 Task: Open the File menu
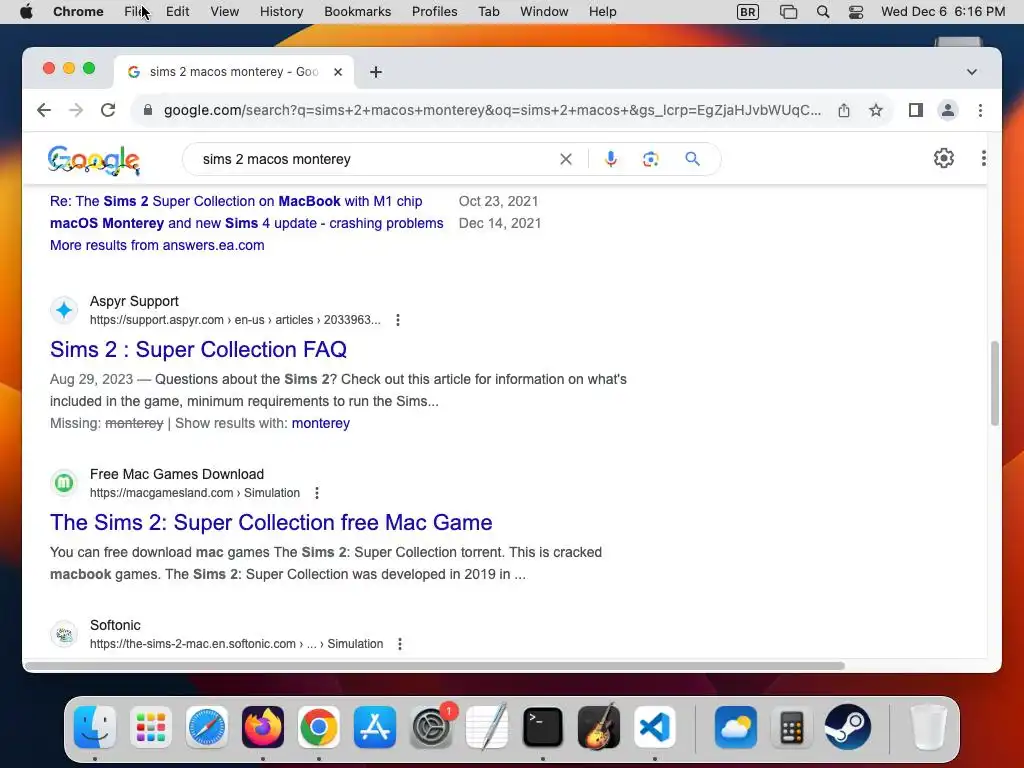tap(136, 12)
